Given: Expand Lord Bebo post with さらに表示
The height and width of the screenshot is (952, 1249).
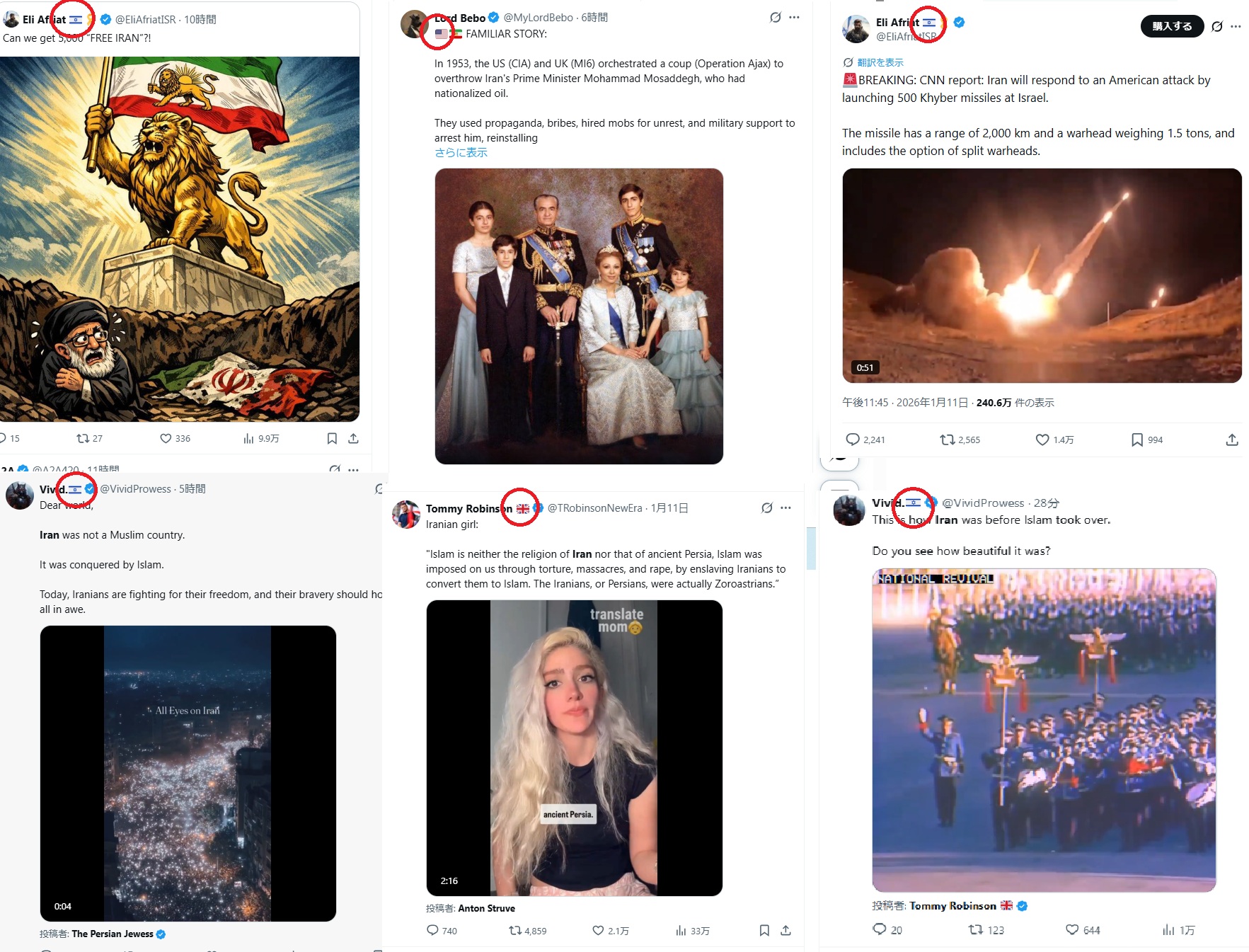Looking at the screenshot, I should click(461, 153).
